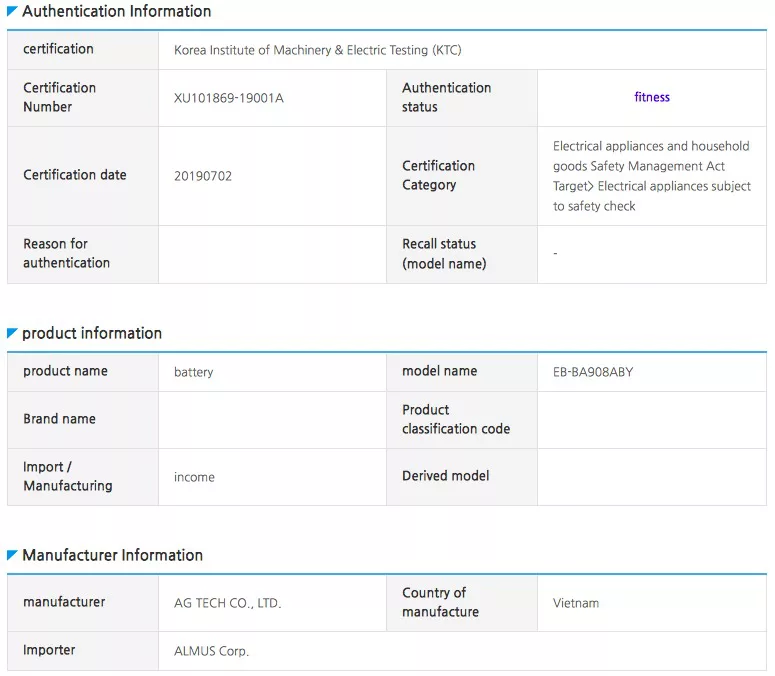Click the Manufacturer Information section heading
This screenshot has width=775, height=676.
113,555
